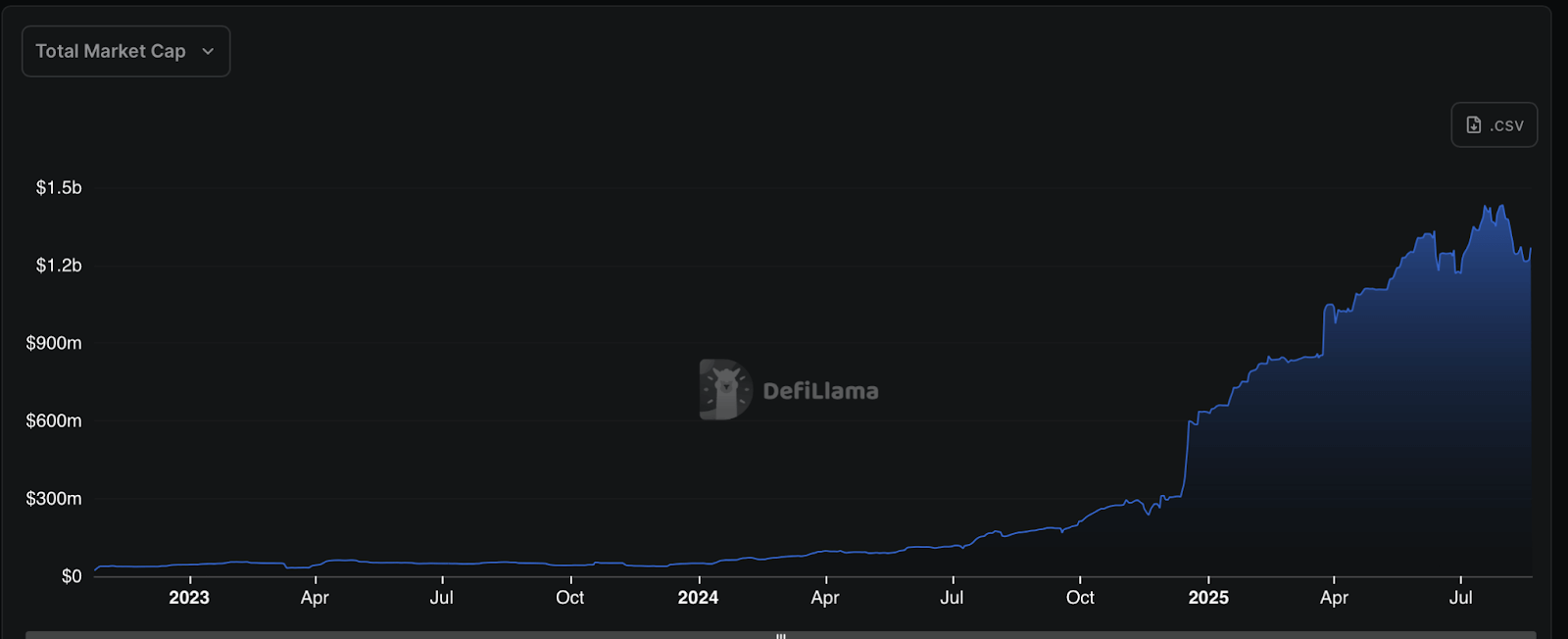Click the Apr label right after 2023
Screen dimensions: 1568x639
pos(315,598)
